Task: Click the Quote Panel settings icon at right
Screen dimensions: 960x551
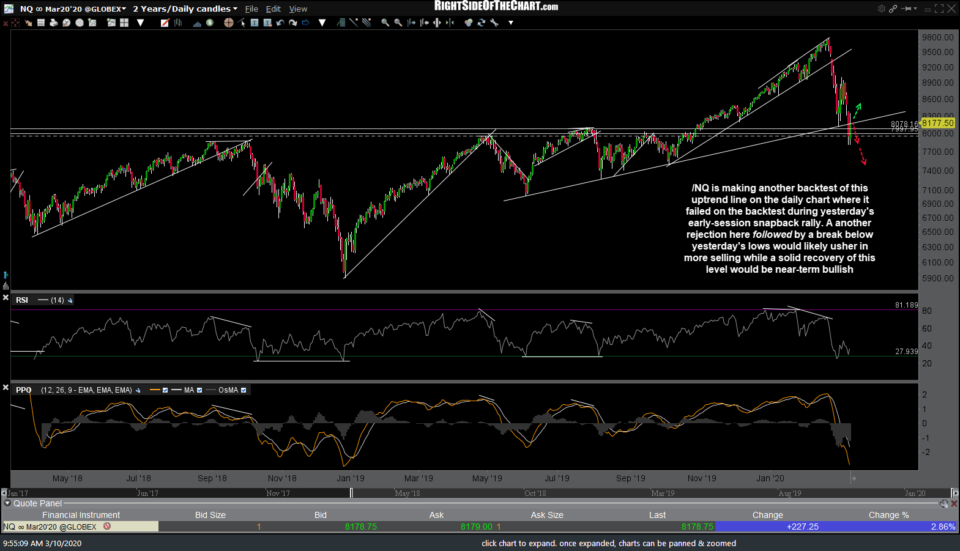Action: (943, 503)
